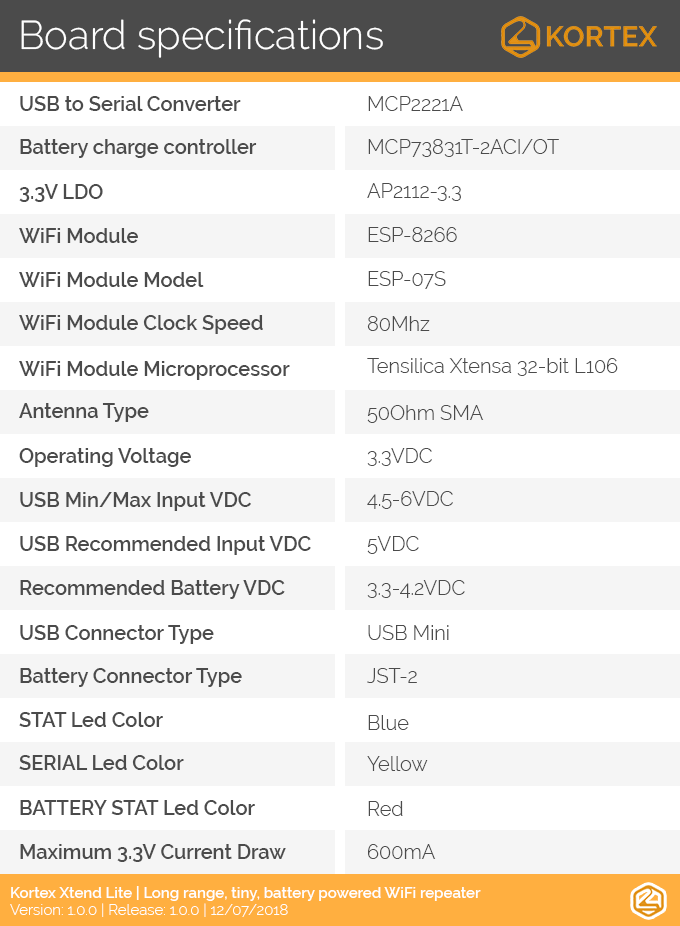The image size is (680, 926).
Task: Select the BATTERY STAT Led Color label
Action: (x=137, y=808)
